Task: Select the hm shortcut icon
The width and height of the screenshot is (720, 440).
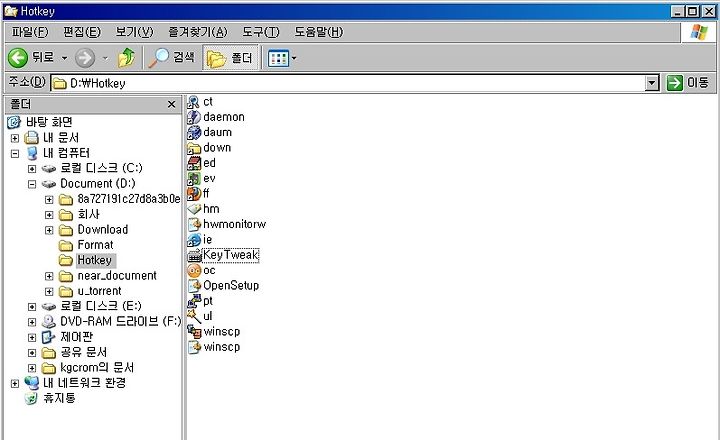Action: (x=193, y=209)
